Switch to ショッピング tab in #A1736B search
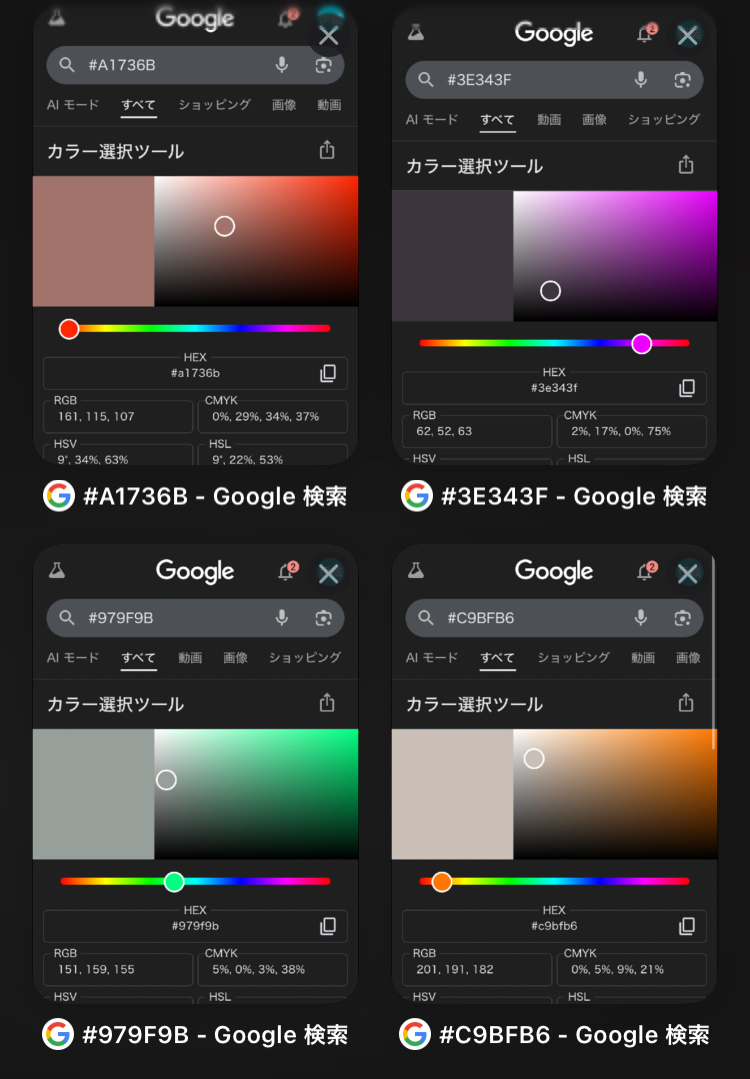Screen dimensions: 750x1079 point(214,105)
